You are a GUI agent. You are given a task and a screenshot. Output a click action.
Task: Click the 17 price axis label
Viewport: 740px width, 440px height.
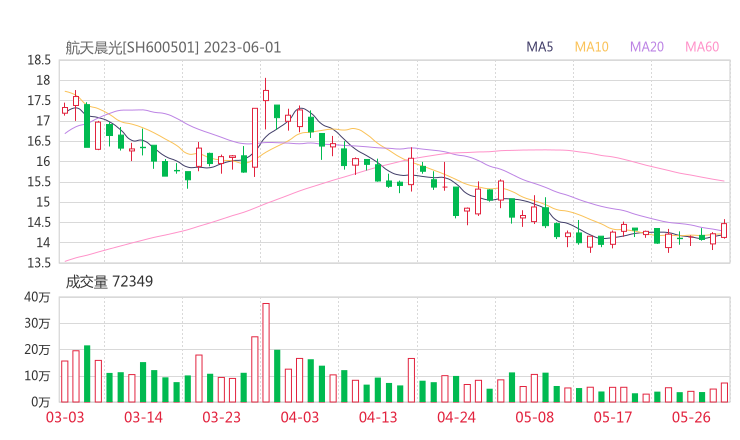[43, 121]
